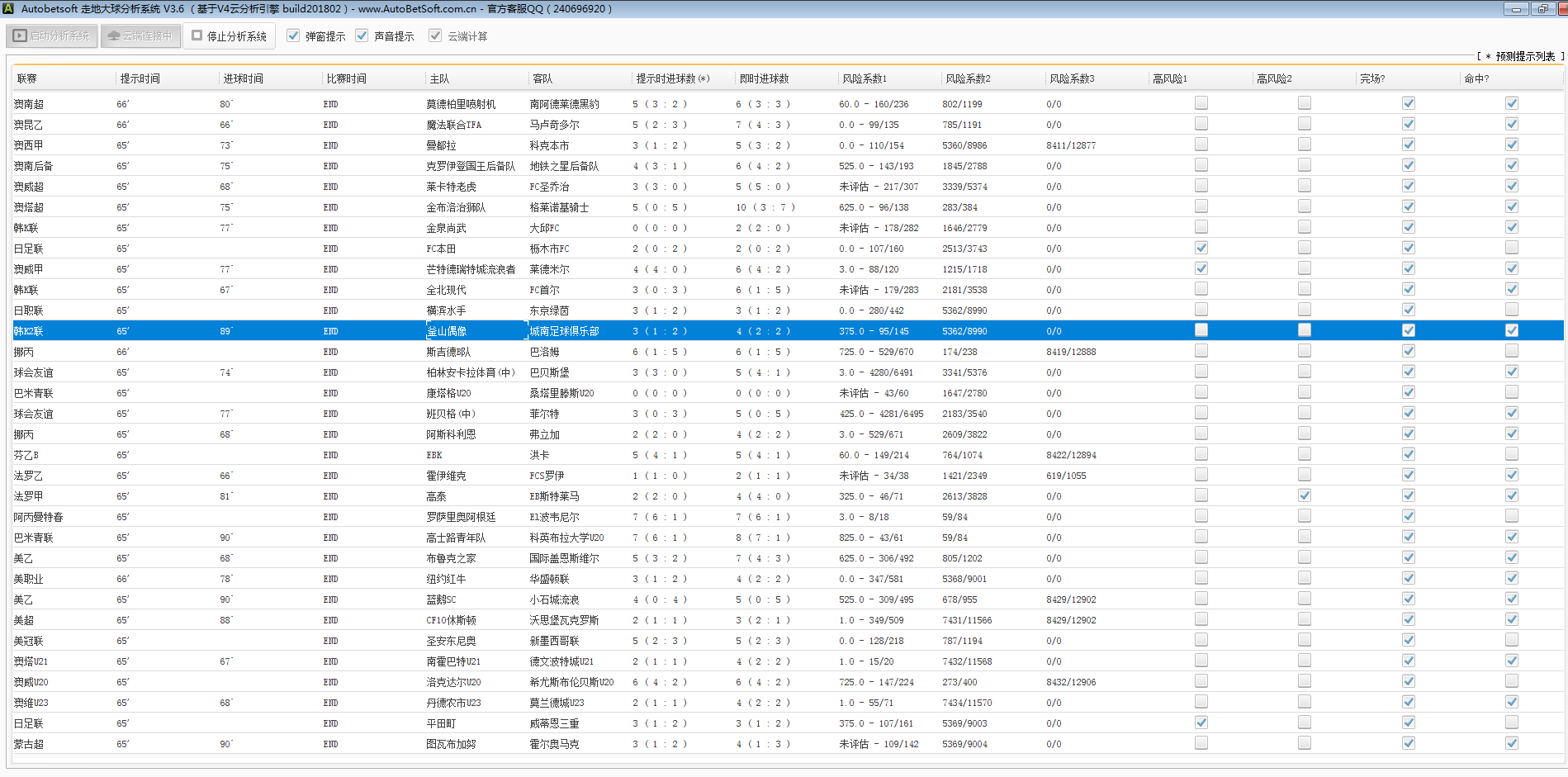Click the cloud icon on 云端连接中 button
Image resolution: width=1568 pixels, height=777 pixels.
tap(114, 36)
